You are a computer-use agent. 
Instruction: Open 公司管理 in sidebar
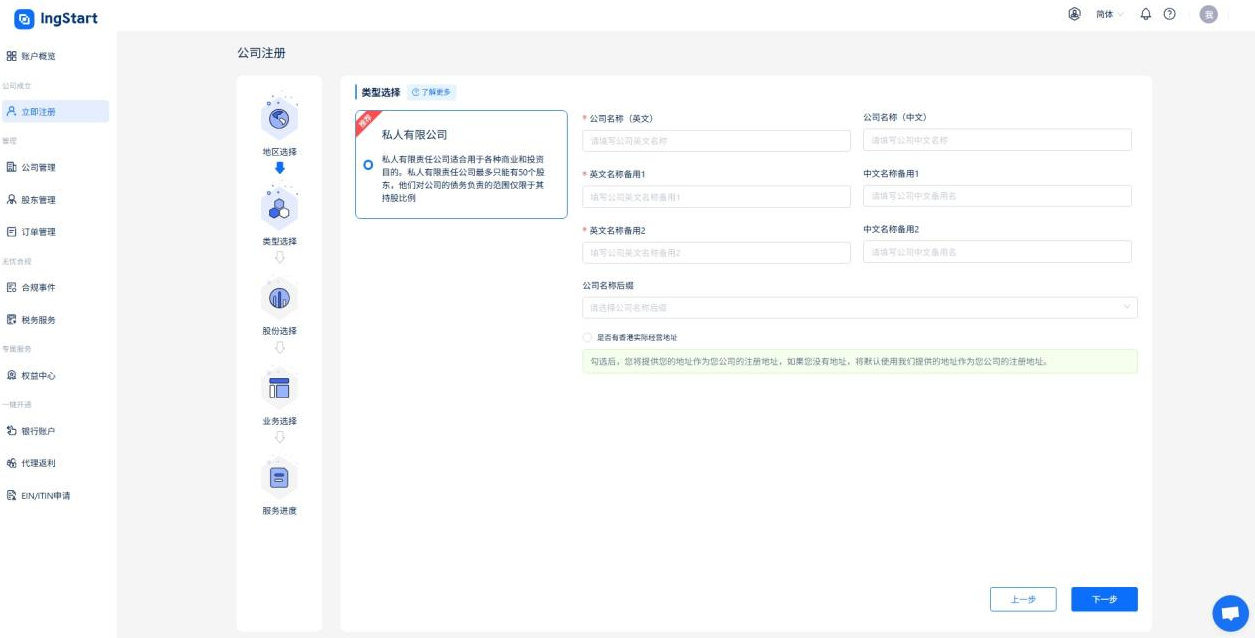[55, 167]
